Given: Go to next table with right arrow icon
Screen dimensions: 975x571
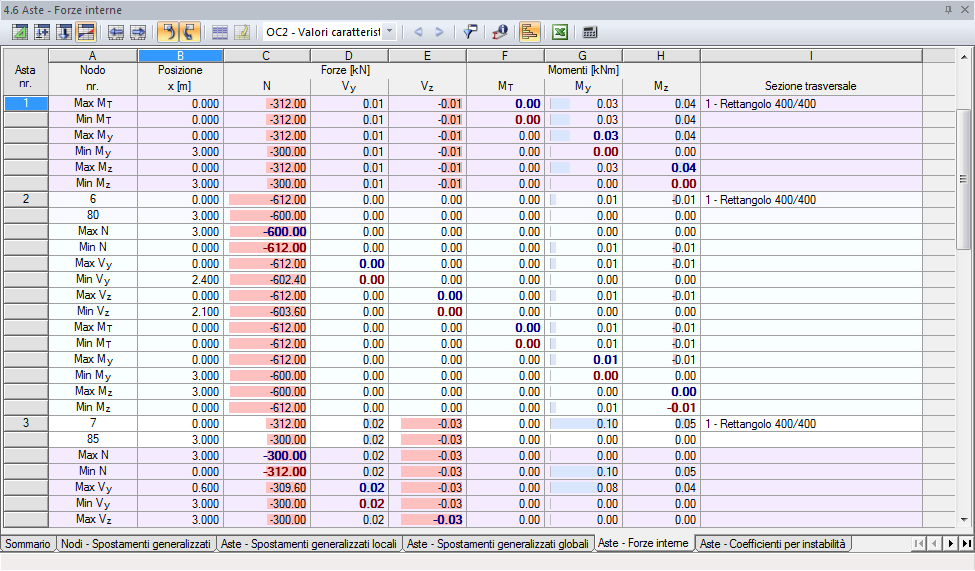Looking at the screenshot, I should pyautogui.click(x=137, y=32).
